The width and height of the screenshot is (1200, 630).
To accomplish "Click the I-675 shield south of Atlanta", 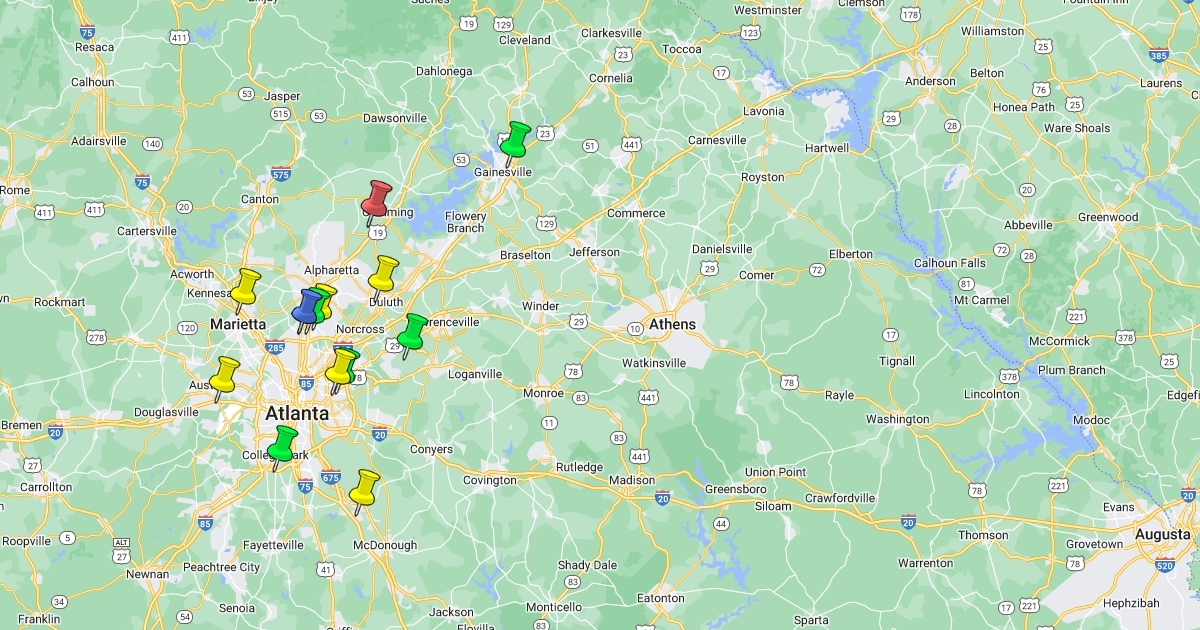I will [x=331, y=478].
